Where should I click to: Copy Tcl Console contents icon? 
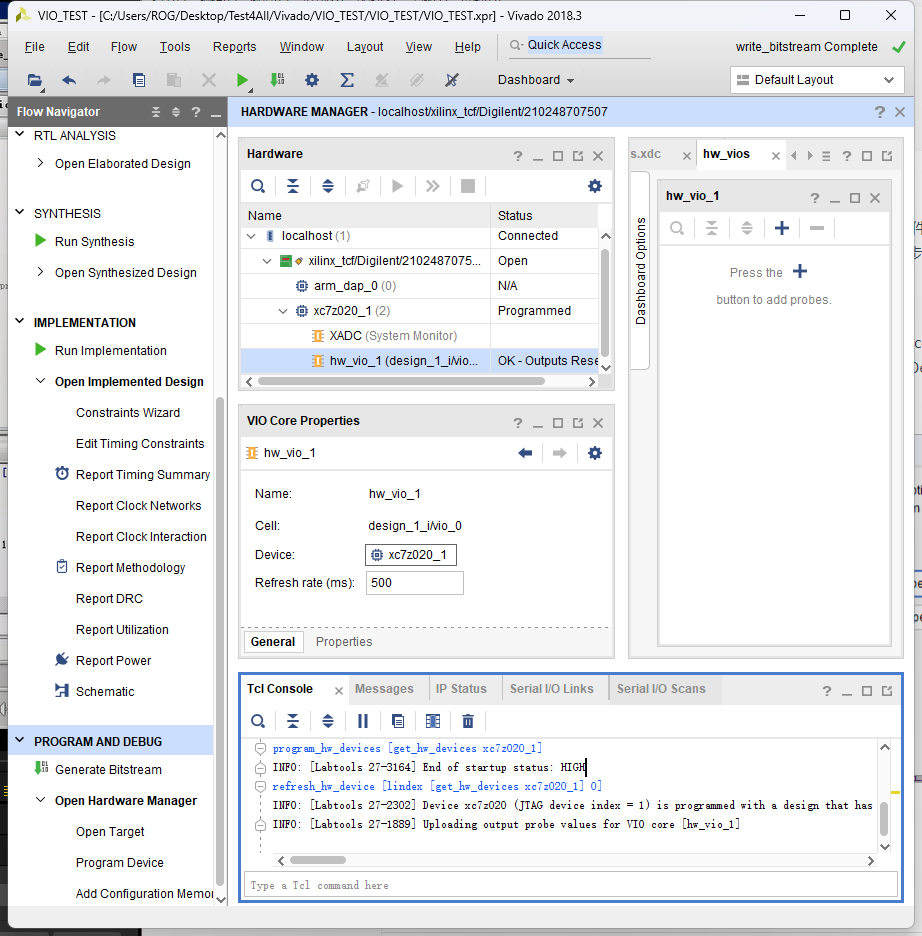pos(397,721)
